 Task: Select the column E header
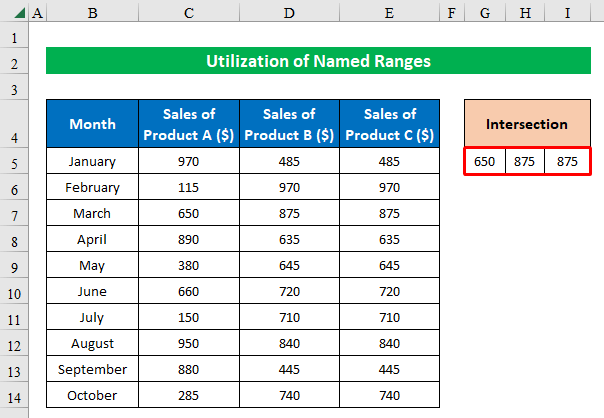coord(389,14)
